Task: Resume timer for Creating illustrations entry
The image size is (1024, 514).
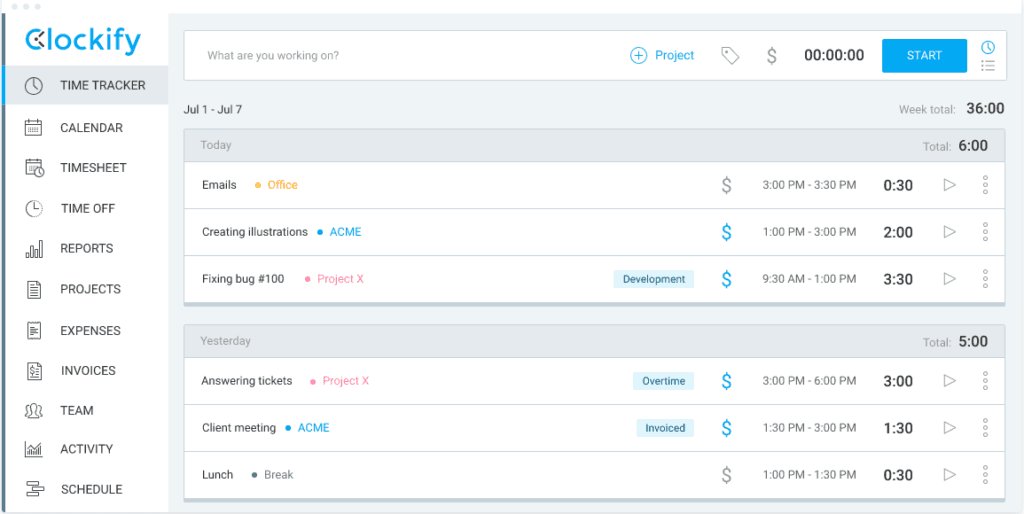Action: (x=950, y=232)
